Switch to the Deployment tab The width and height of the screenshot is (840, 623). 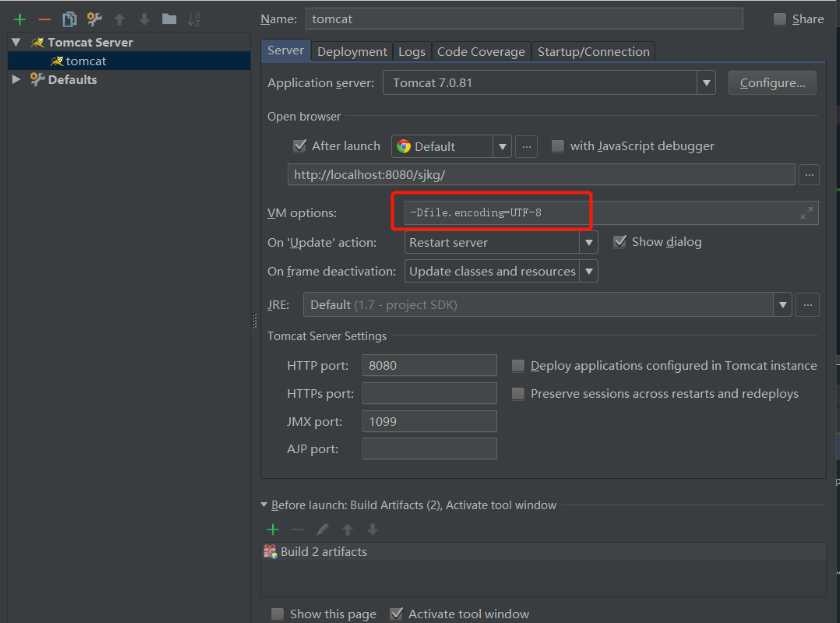click(351, 52)
